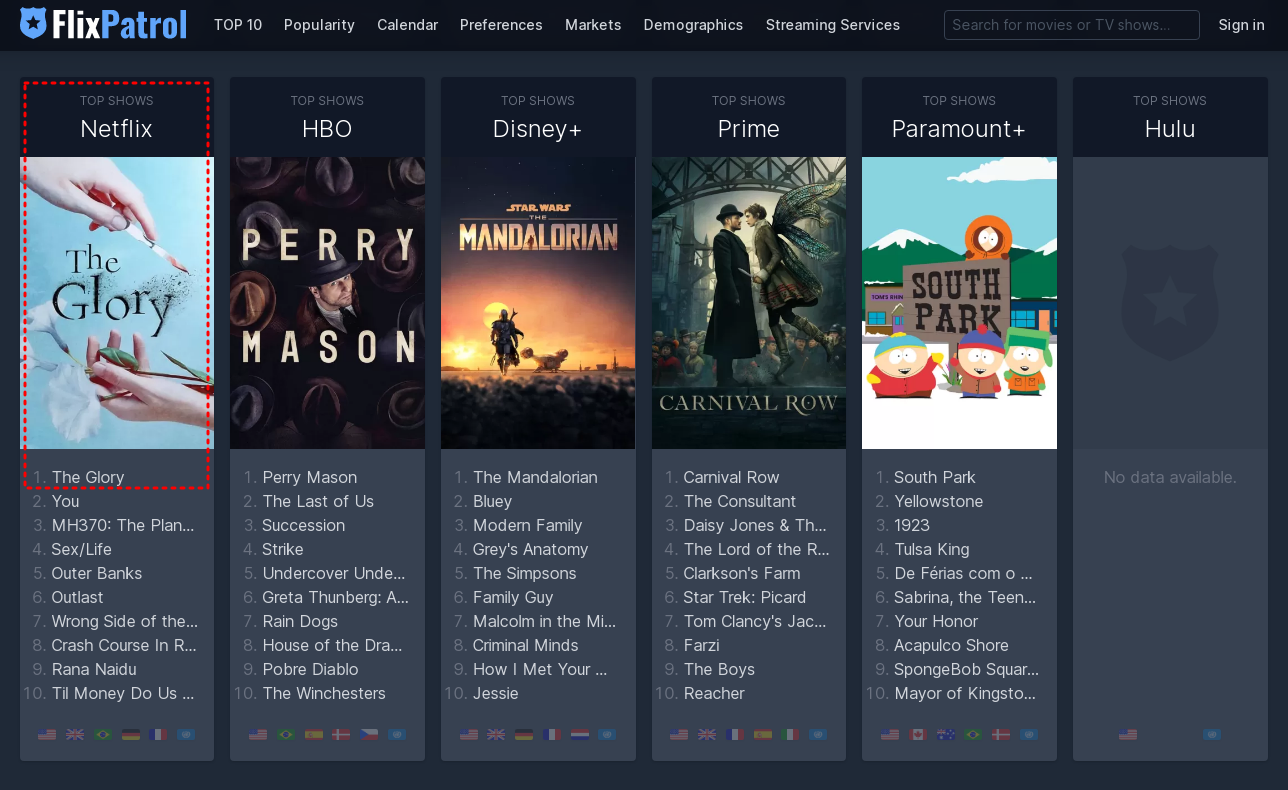Click the Prime heading link
The width and height of the screenshot is (1288, 790).
tap(749, 129)
